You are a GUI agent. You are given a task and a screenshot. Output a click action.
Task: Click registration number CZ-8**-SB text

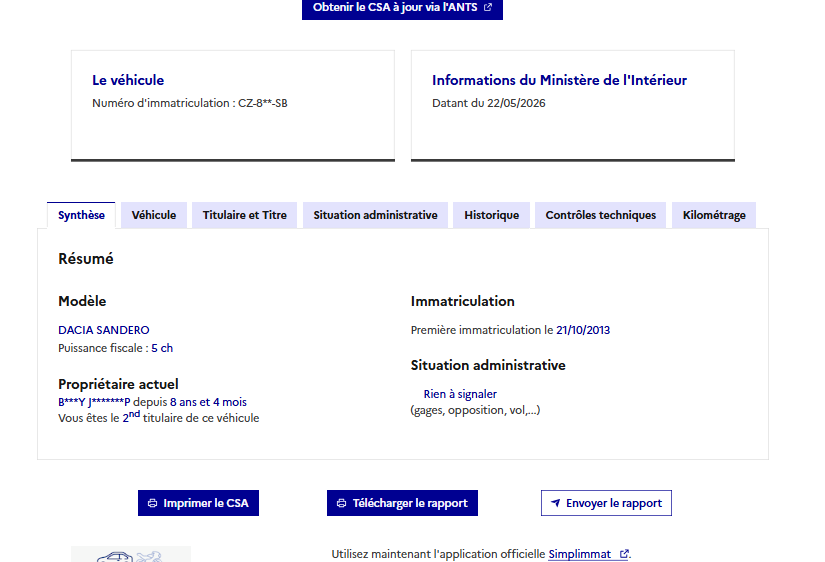click(263, 103)
